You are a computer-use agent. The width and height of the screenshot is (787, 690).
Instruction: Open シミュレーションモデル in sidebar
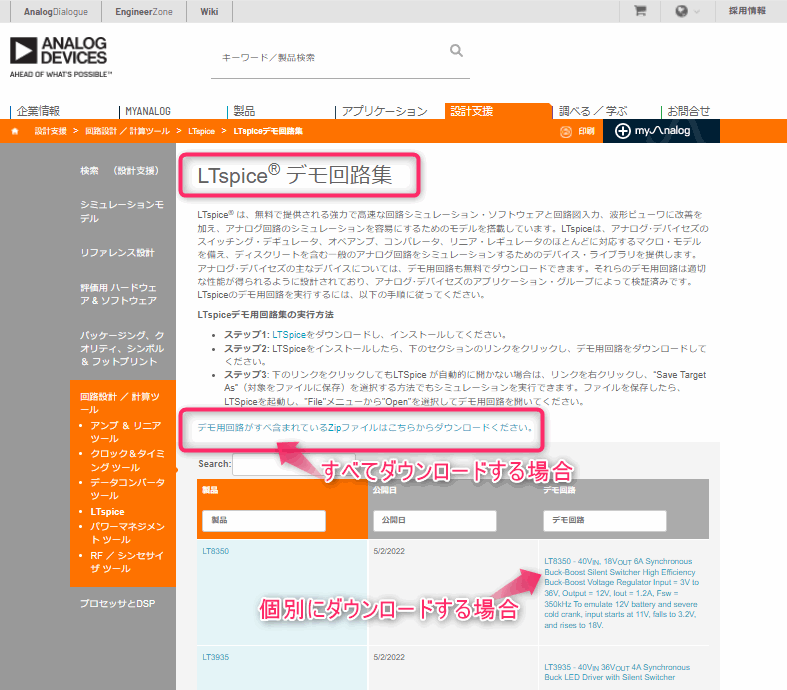click(x=121, y=211)
